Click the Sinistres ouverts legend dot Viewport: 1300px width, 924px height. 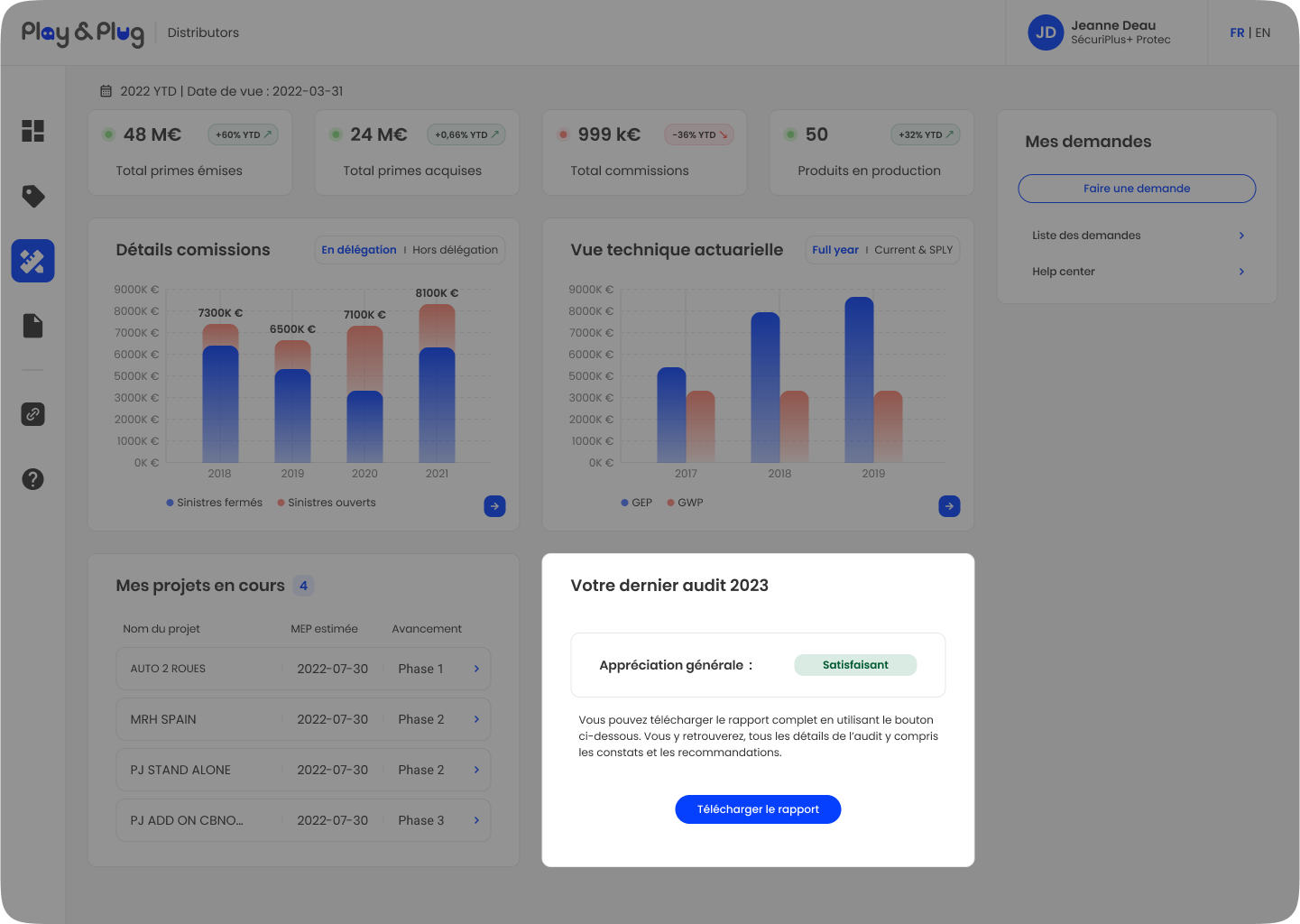point(281,503)
